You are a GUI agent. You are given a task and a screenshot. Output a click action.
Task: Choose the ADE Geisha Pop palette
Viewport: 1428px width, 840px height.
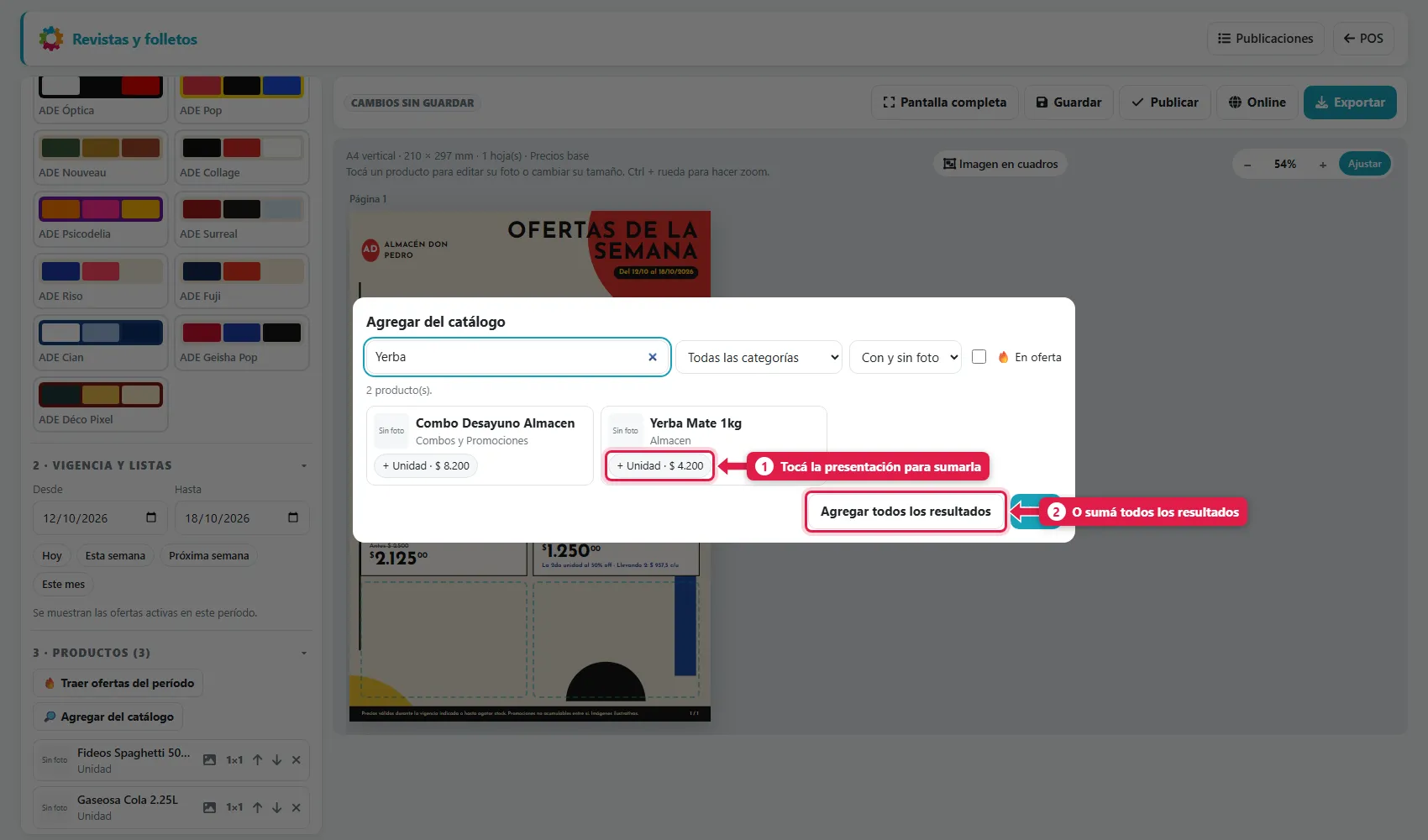click(242, 343)
